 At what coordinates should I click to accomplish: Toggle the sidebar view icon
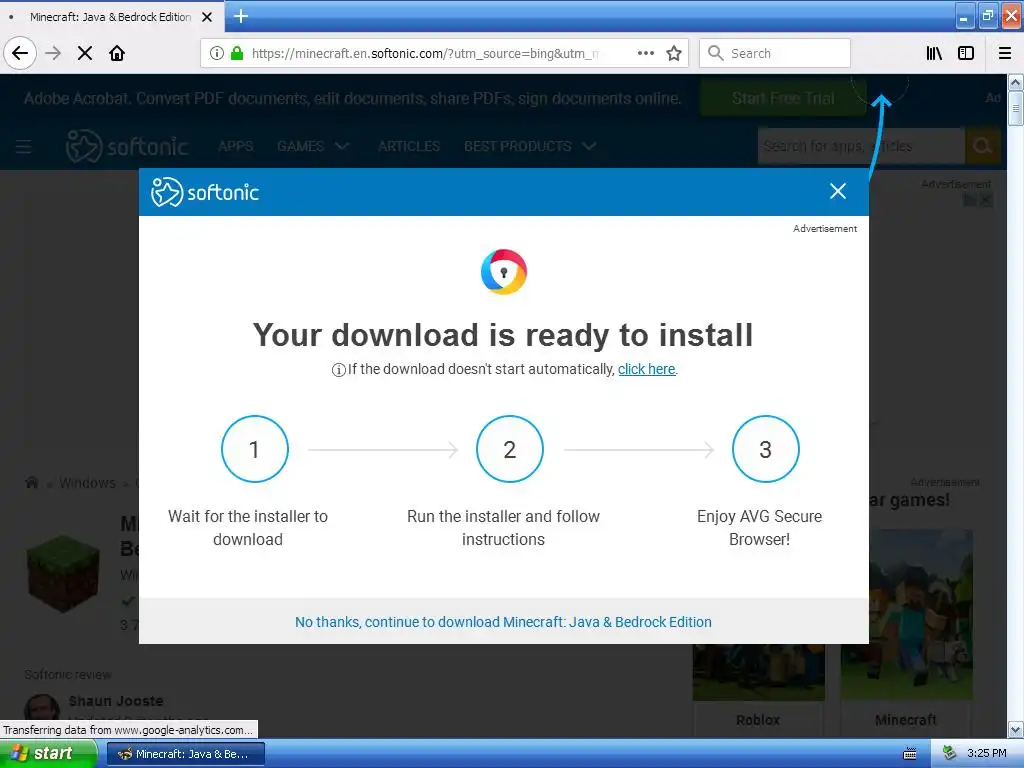(966, 53)
